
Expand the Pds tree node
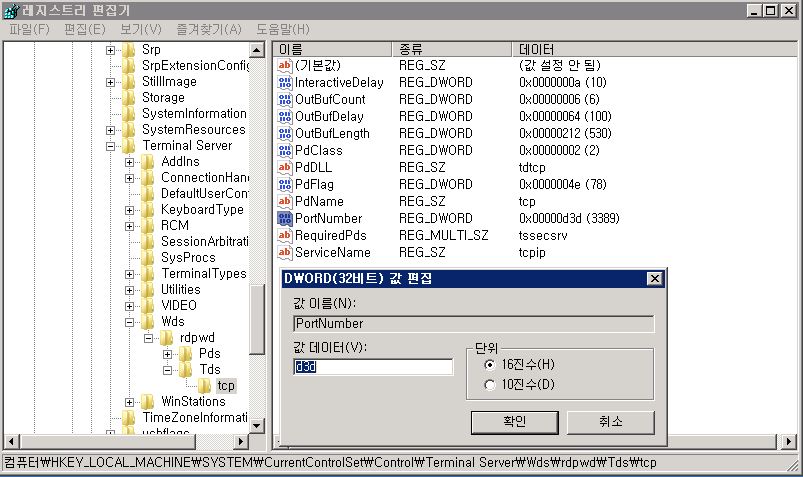click(x=166, y=354)
